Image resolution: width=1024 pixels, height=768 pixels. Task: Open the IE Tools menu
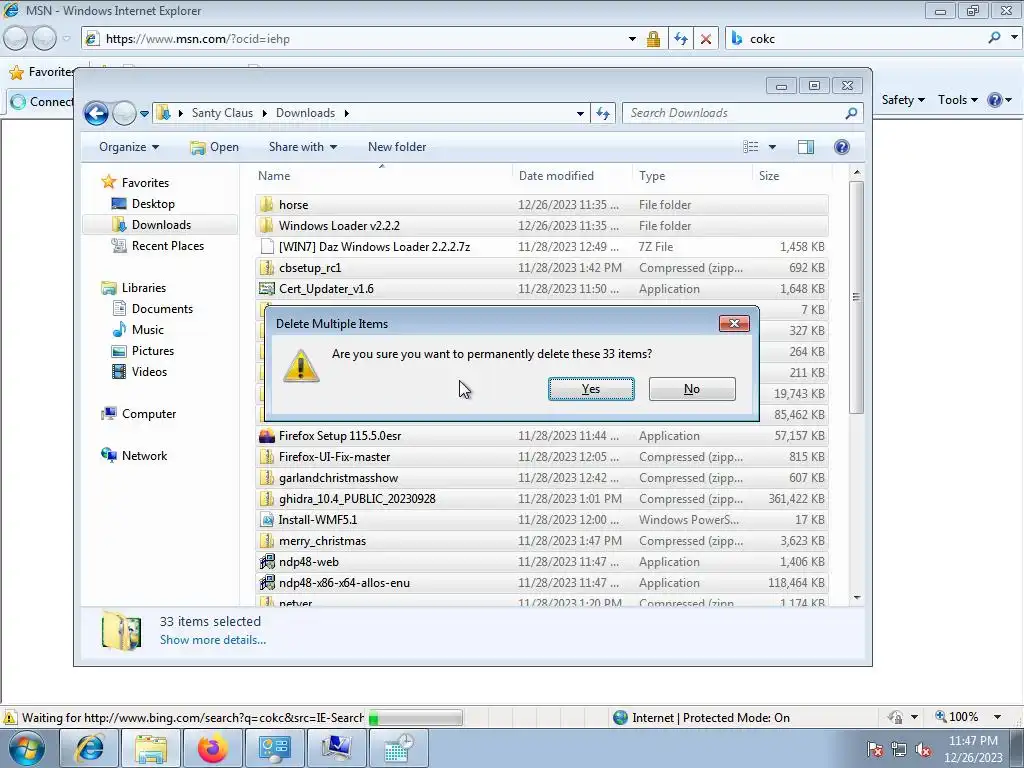click(957, 100)
